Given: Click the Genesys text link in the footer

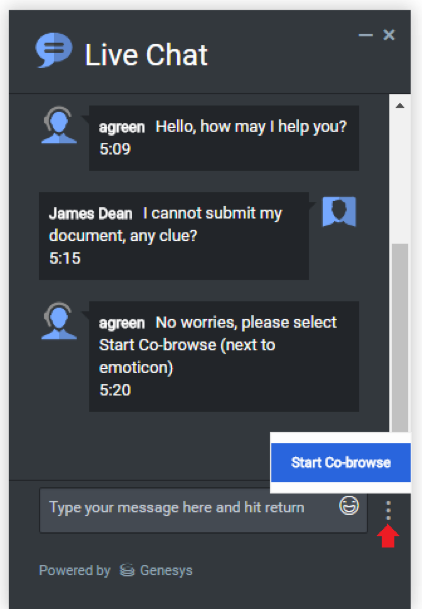Looking at the screenshot, I should pyautogui.click(x=166, y=570).
